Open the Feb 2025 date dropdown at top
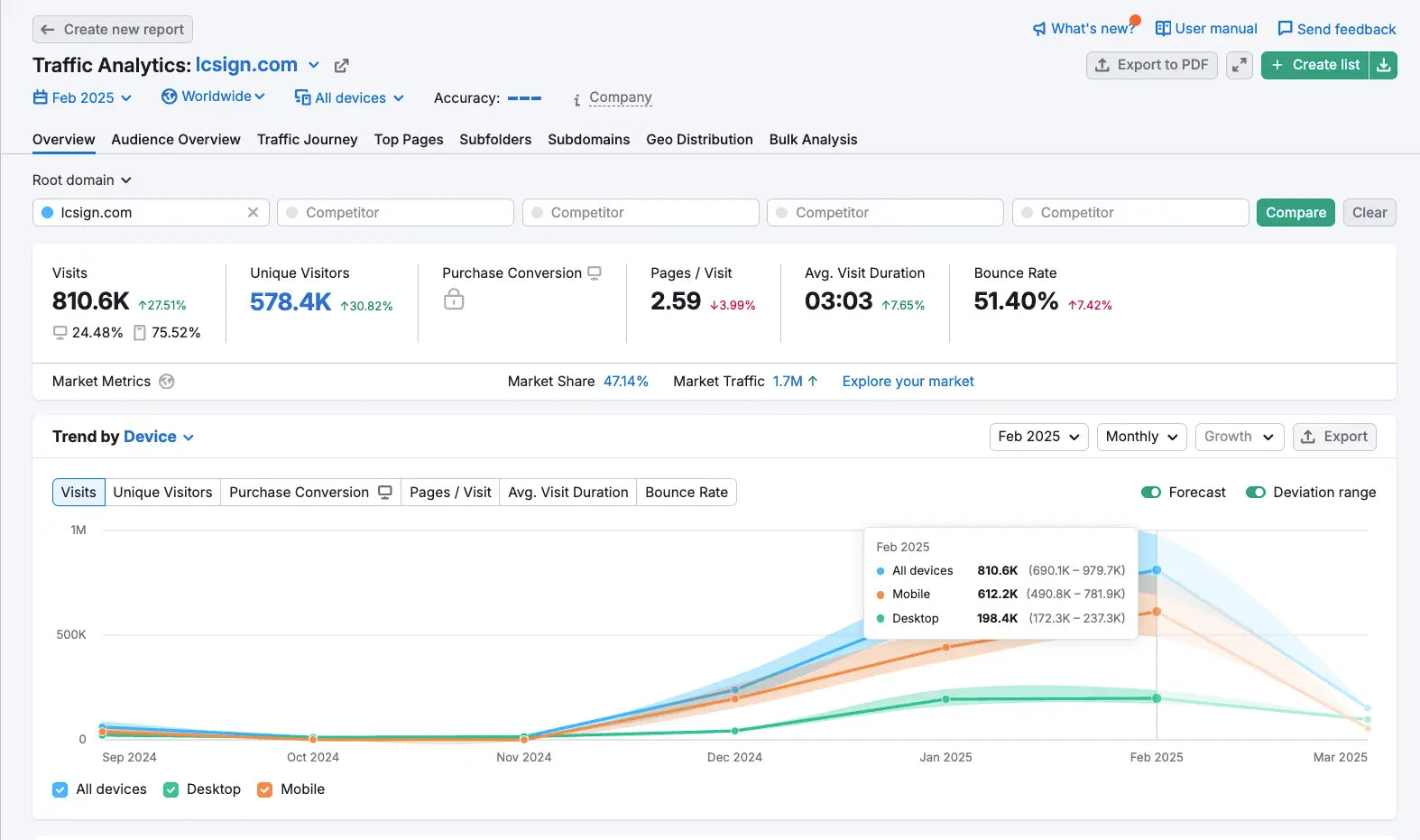Viewport: 1420px width, 840px height. coord(82,97)
